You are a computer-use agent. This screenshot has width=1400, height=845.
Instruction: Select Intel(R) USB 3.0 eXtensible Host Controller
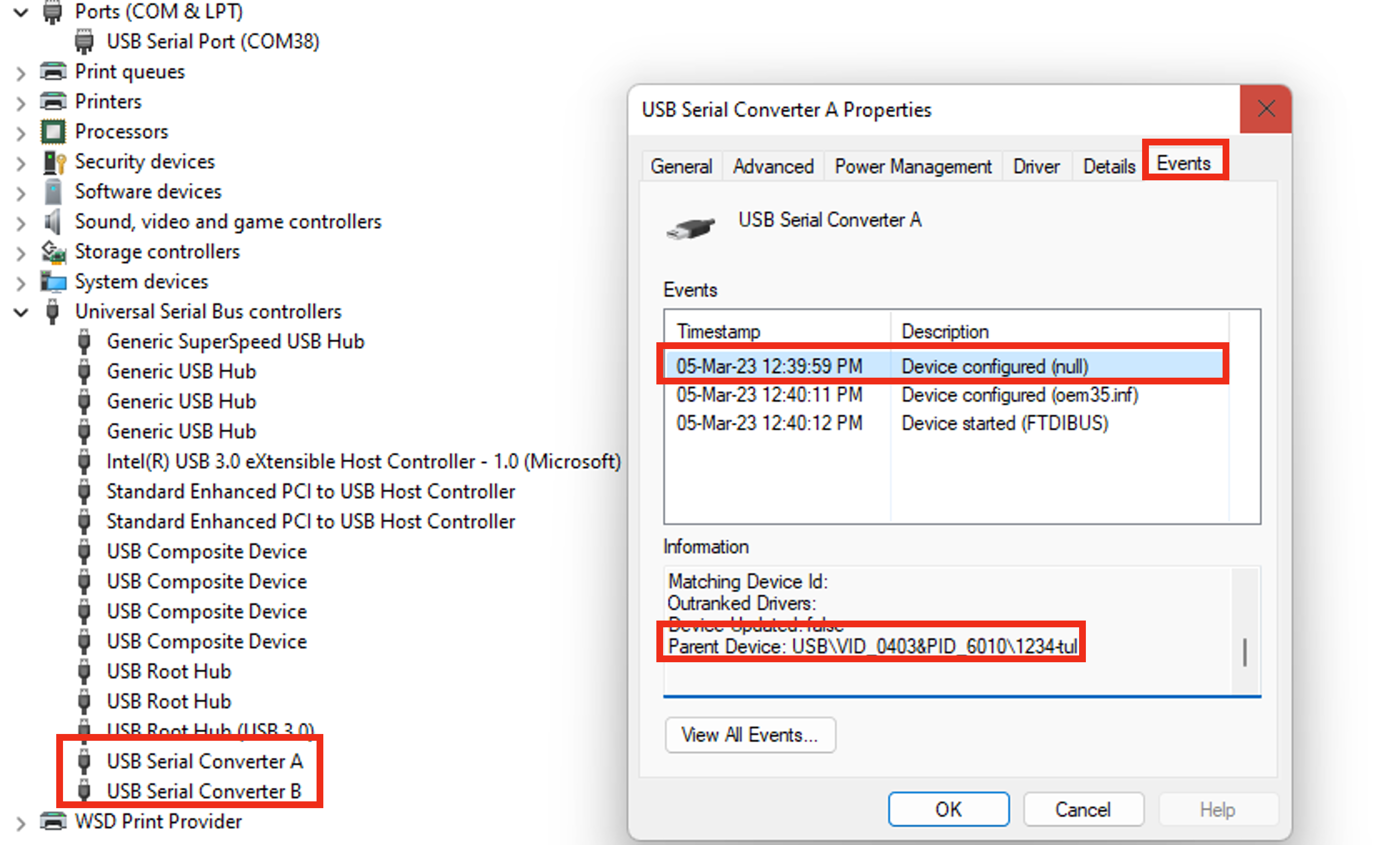coord(364,462)
